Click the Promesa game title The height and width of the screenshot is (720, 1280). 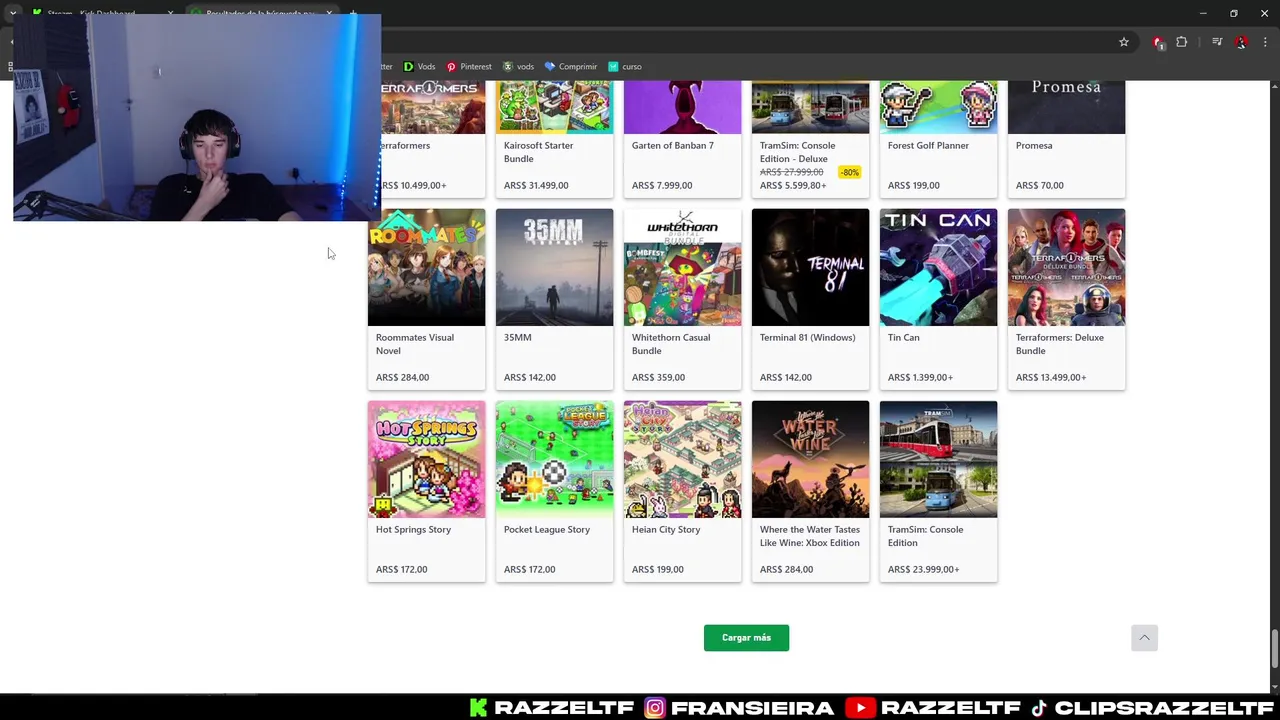[1034, 146]
